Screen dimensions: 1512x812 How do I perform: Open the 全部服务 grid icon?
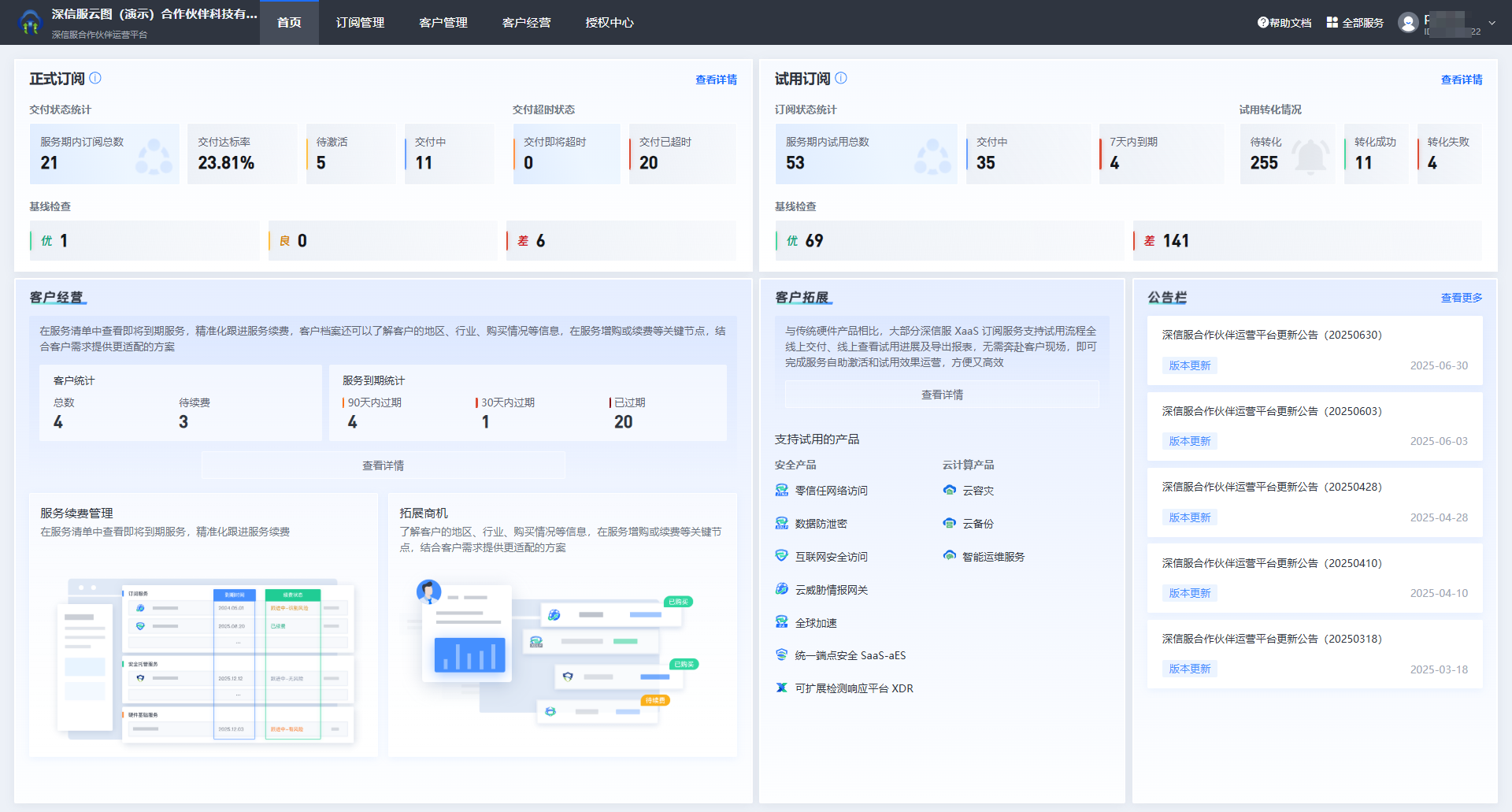(1332, 23)
